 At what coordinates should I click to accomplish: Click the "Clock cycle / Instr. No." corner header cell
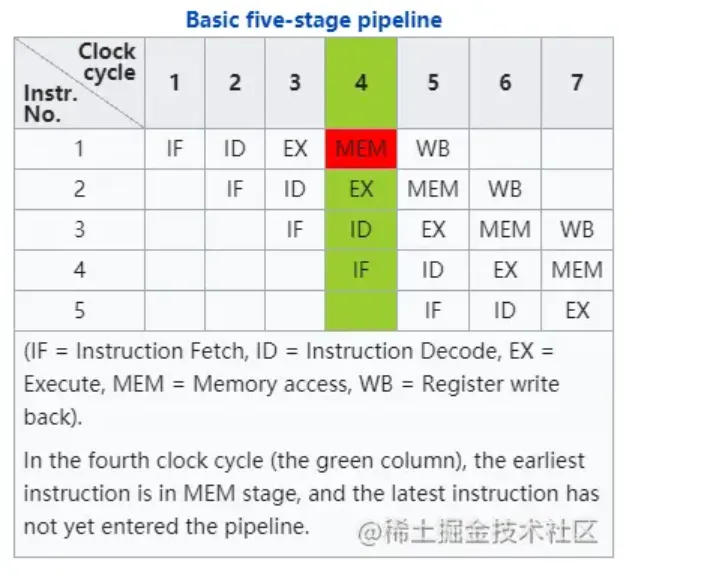pos(79,83)
